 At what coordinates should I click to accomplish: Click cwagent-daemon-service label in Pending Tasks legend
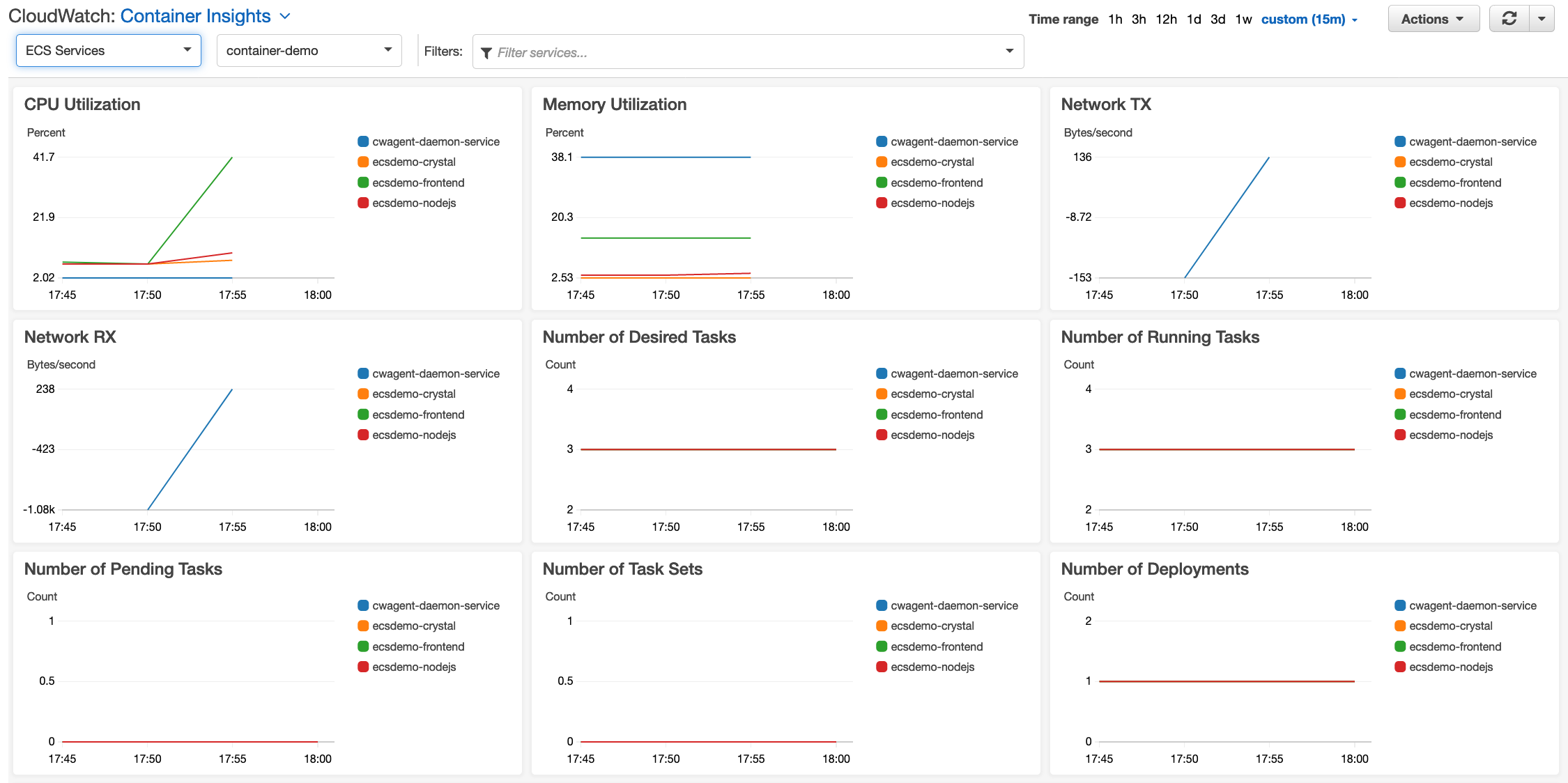coord(436,605)
